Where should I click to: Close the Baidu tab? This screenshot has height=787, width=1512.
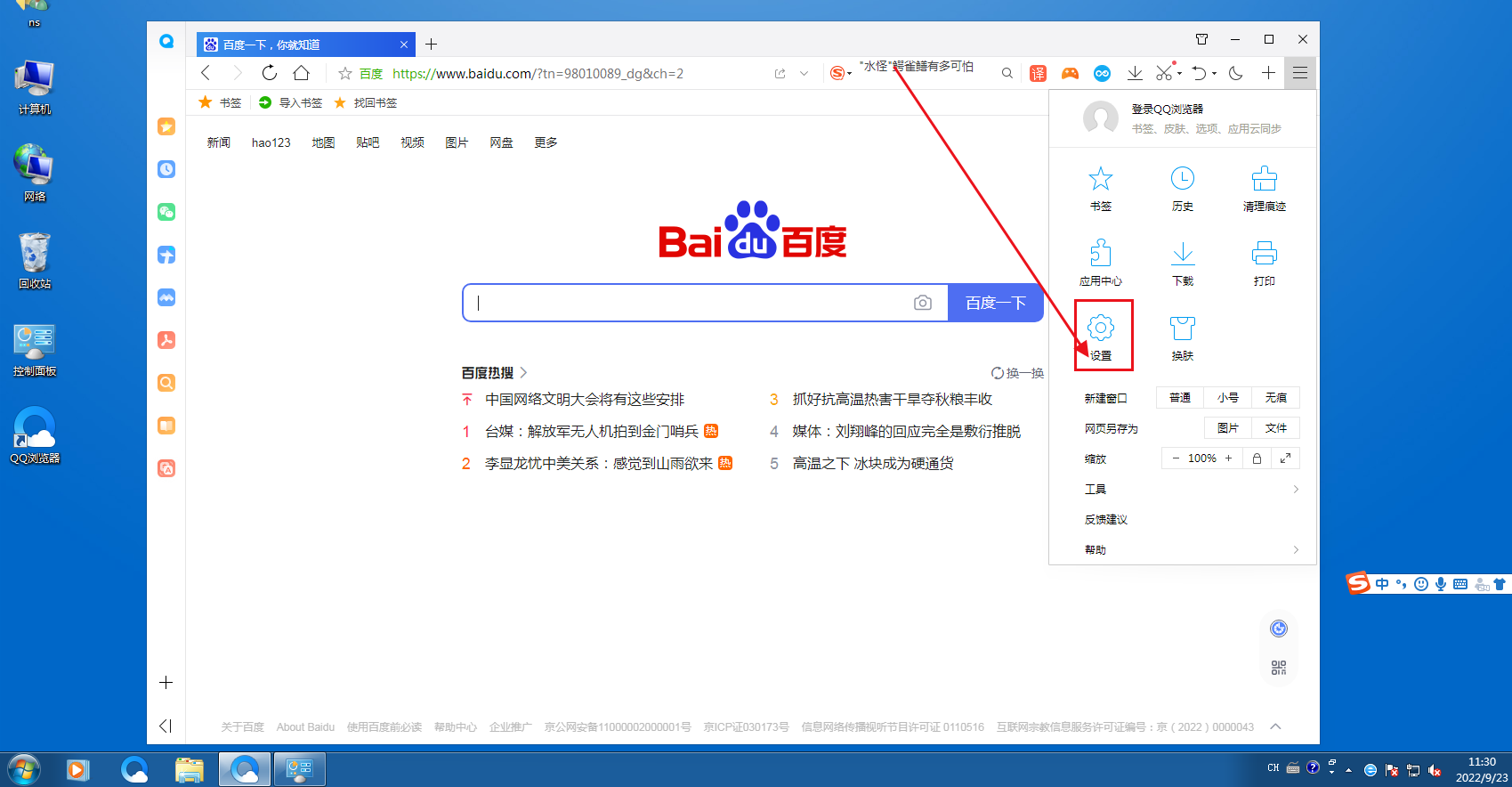pyautogui.click(x=404, y=45)
